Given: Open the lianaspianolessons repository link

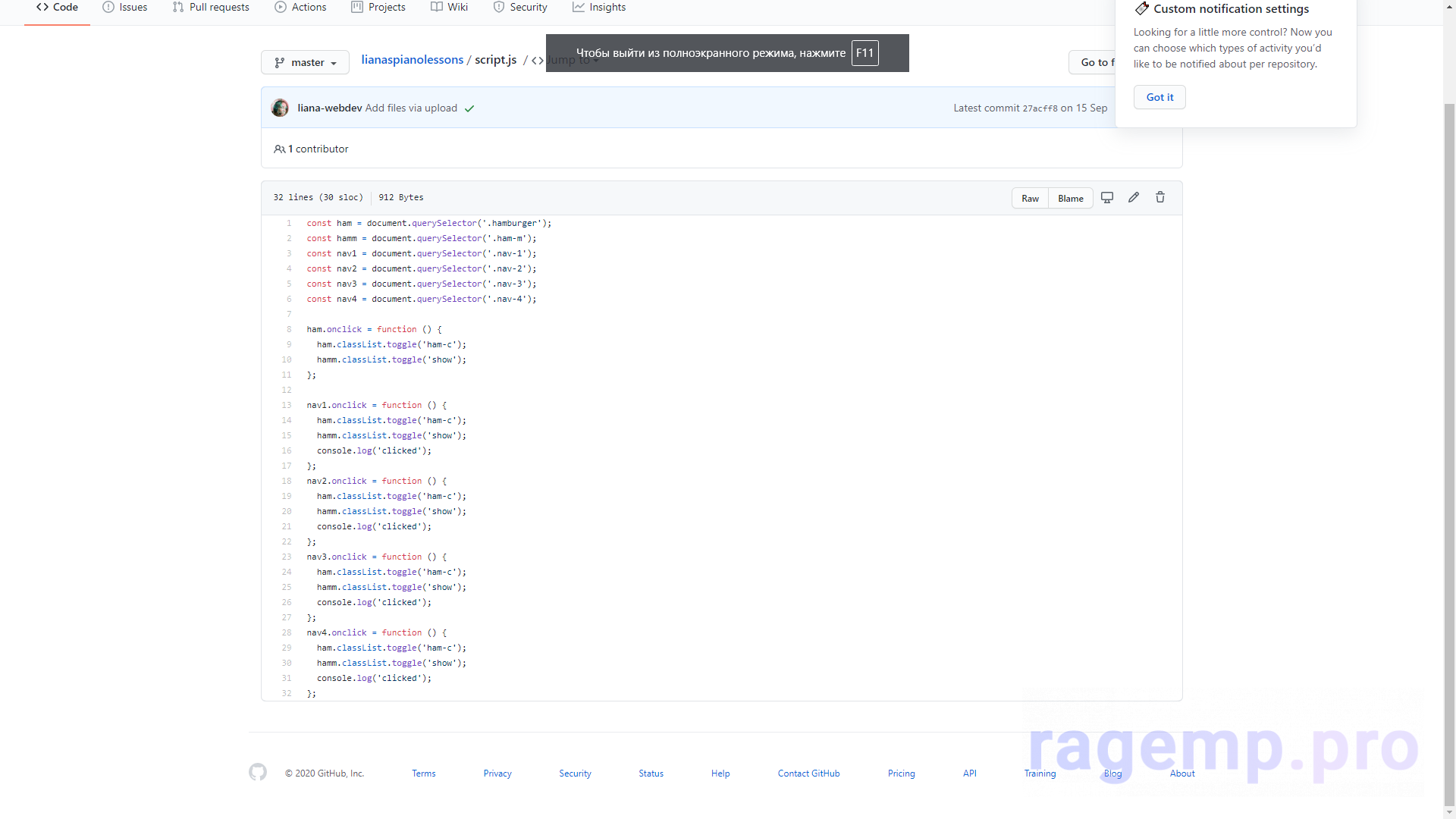Looking at the screenshot, I should pyautogui.click(x=412, y=60).
